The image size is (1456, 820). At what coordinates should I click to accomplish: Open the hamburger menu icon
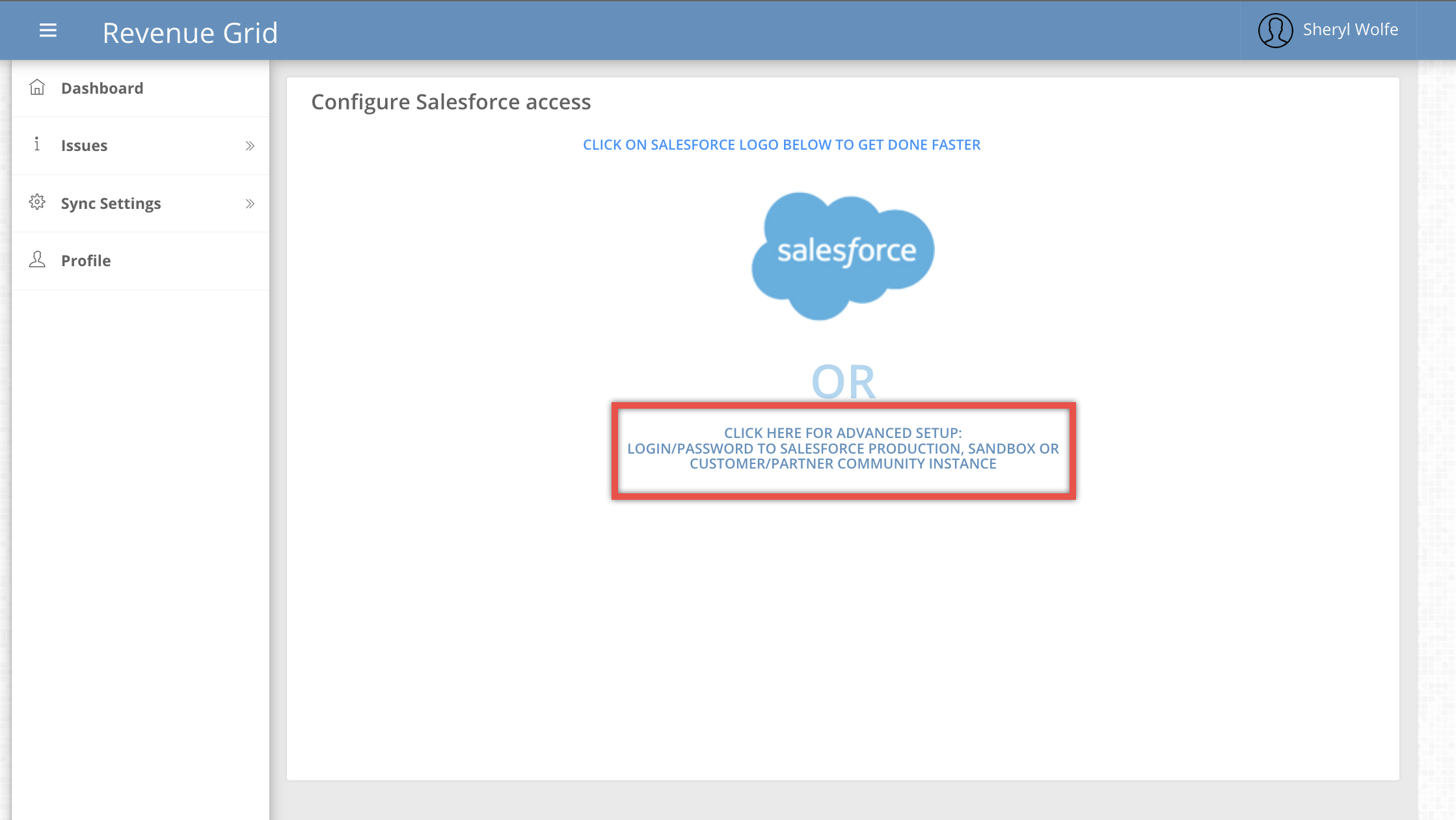[48, 31]
